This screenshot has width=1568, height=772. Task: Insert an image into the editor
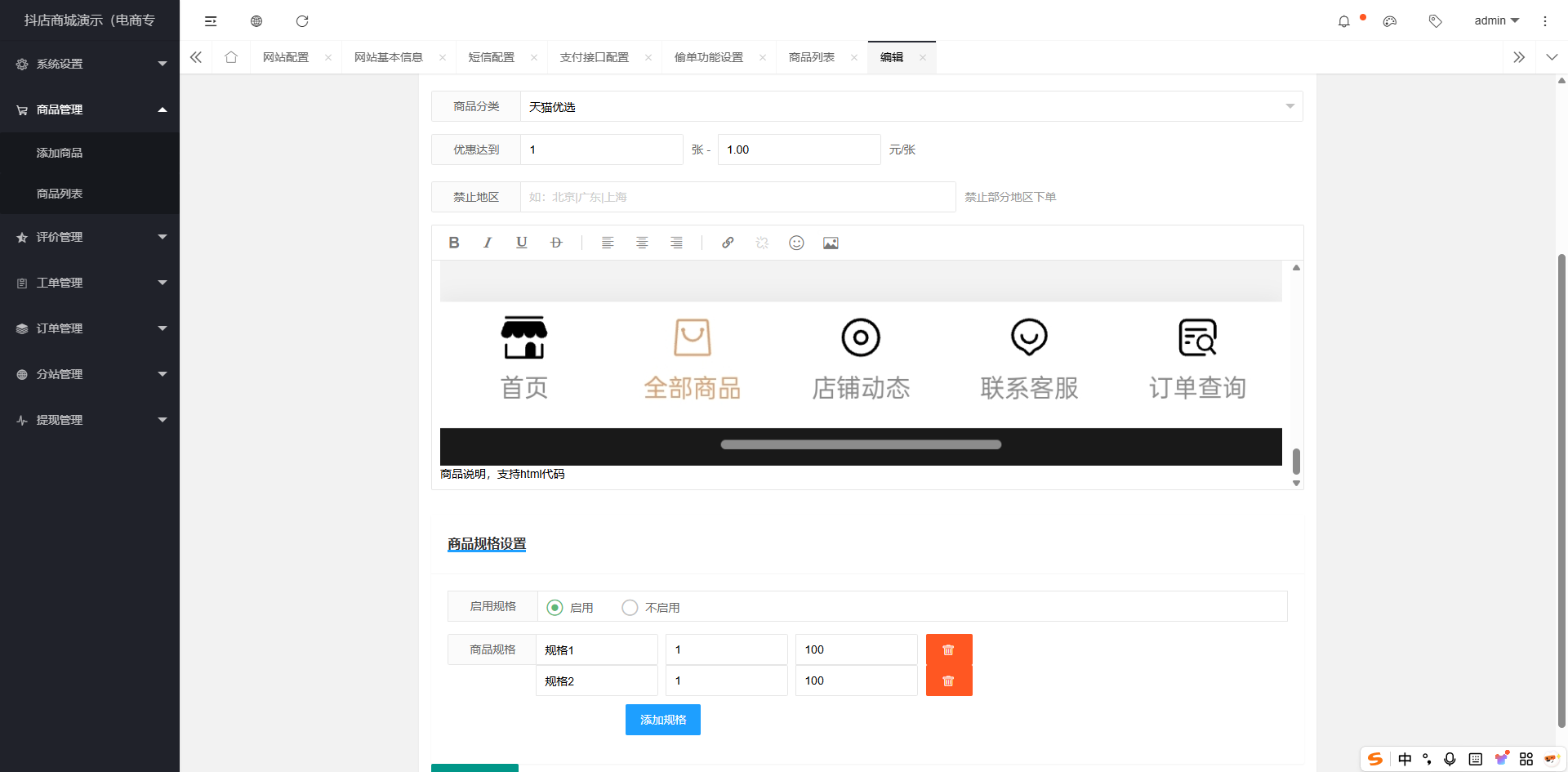point(831,242)
